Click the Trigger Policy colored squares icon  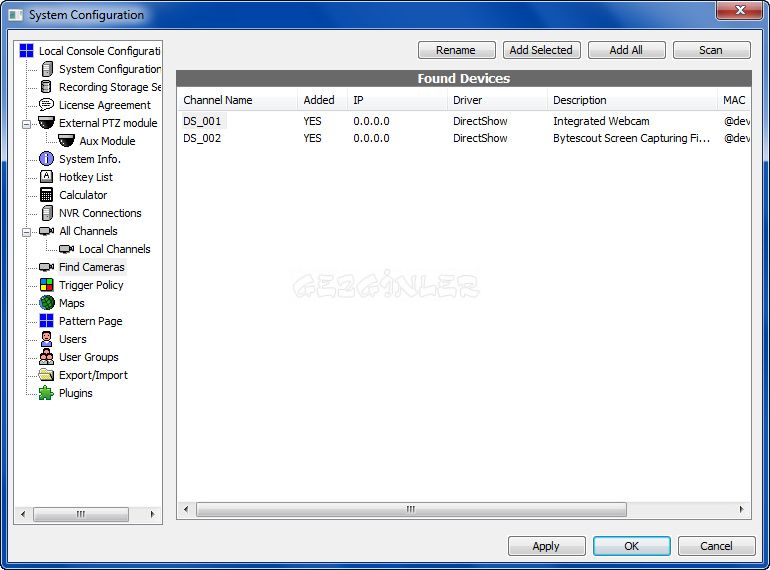[x=46, y=285]
